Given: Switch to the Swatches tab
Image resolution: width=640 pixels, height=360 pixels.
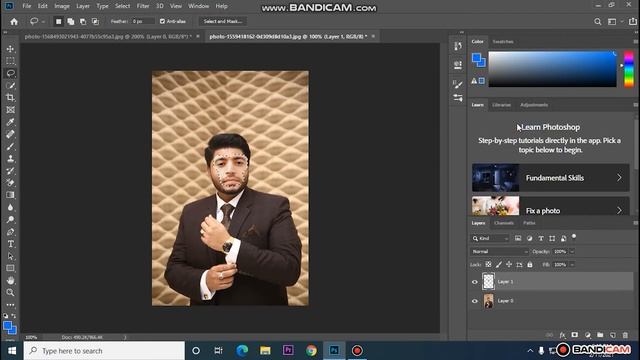Looking at the screenshot, I should [503, 42].
